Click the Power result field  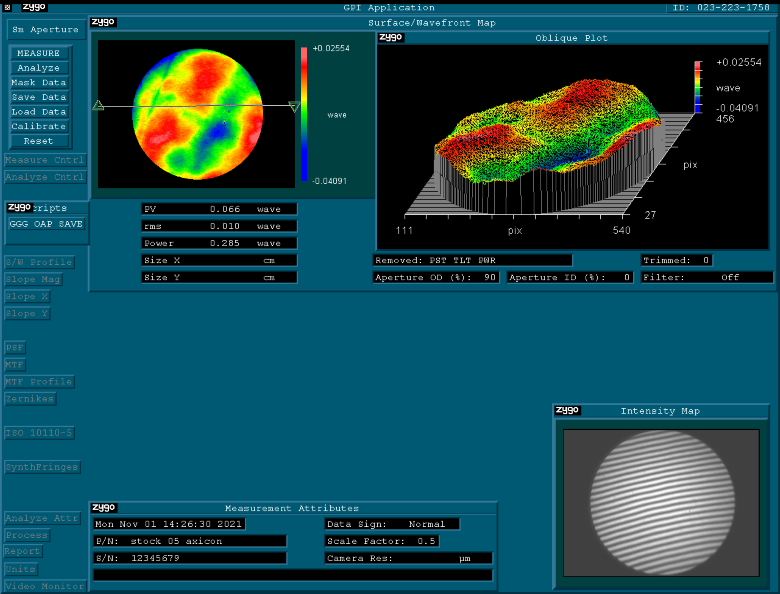click(219, 243)
